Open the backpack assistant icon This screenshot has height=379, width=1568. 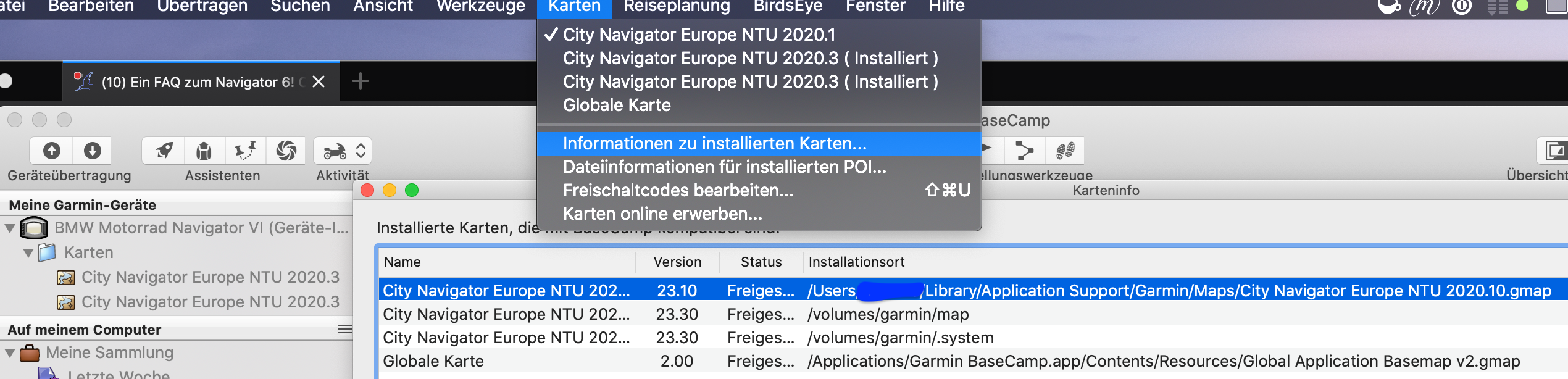pyautogui.click(x=204, y=151)
